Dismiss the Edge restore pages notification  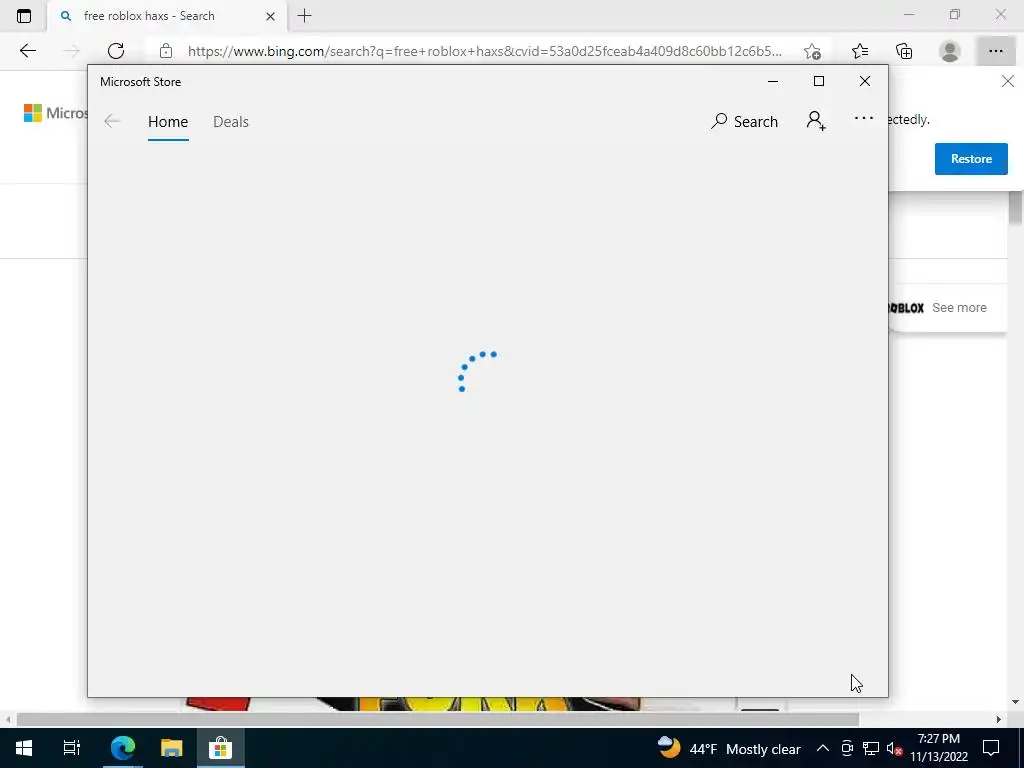click(x=1008, y=82)
